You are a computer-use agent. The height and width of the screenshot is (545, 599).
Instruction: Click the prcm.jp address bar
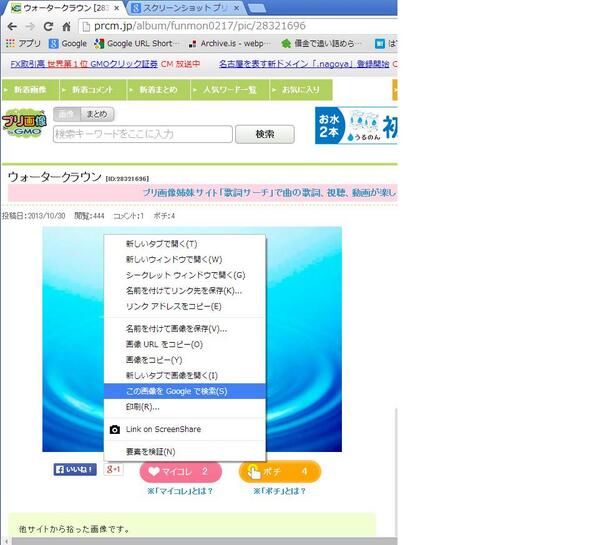(x=239, y=26)
